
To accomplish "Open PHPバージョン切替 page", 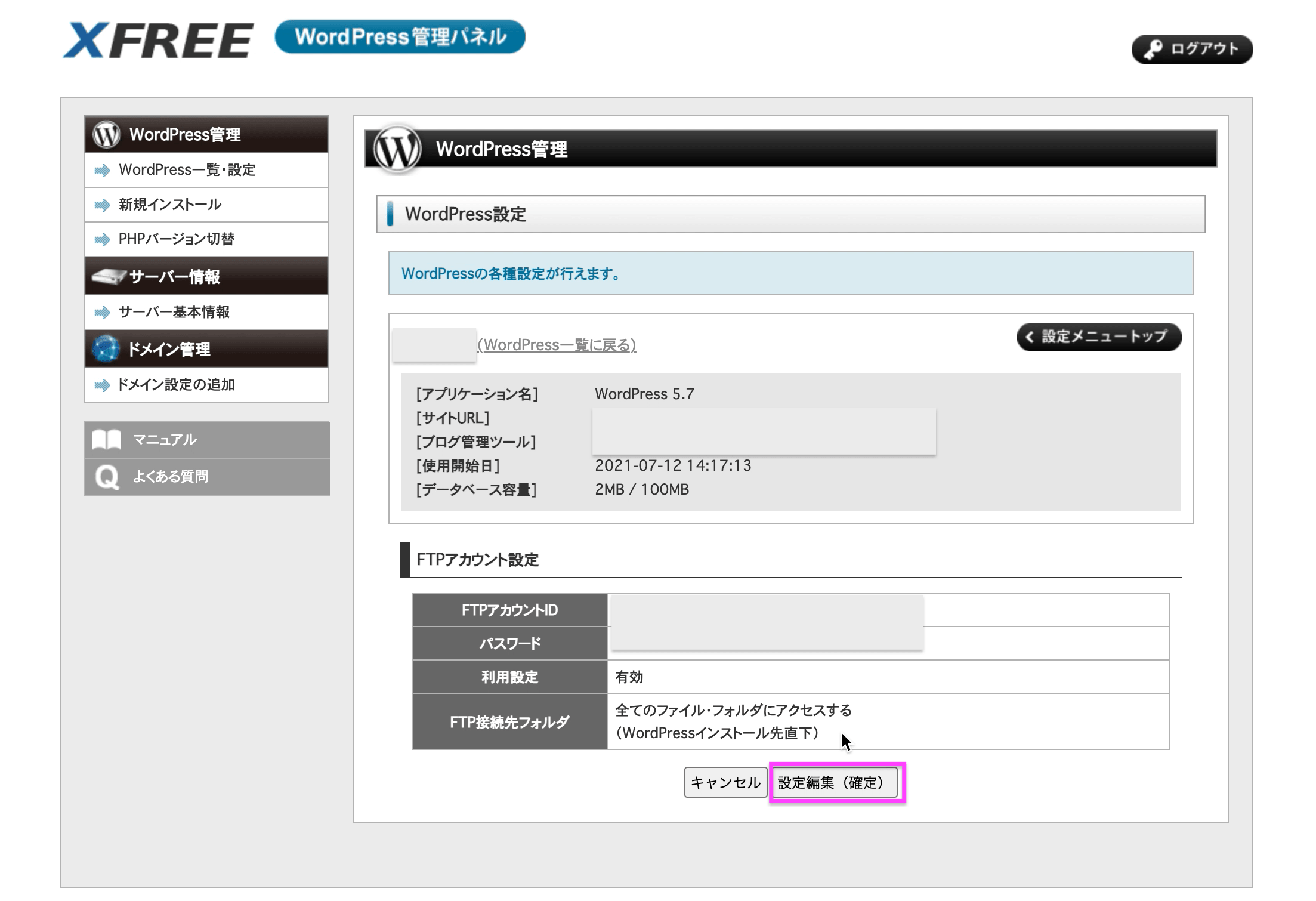I will (177, 239).
